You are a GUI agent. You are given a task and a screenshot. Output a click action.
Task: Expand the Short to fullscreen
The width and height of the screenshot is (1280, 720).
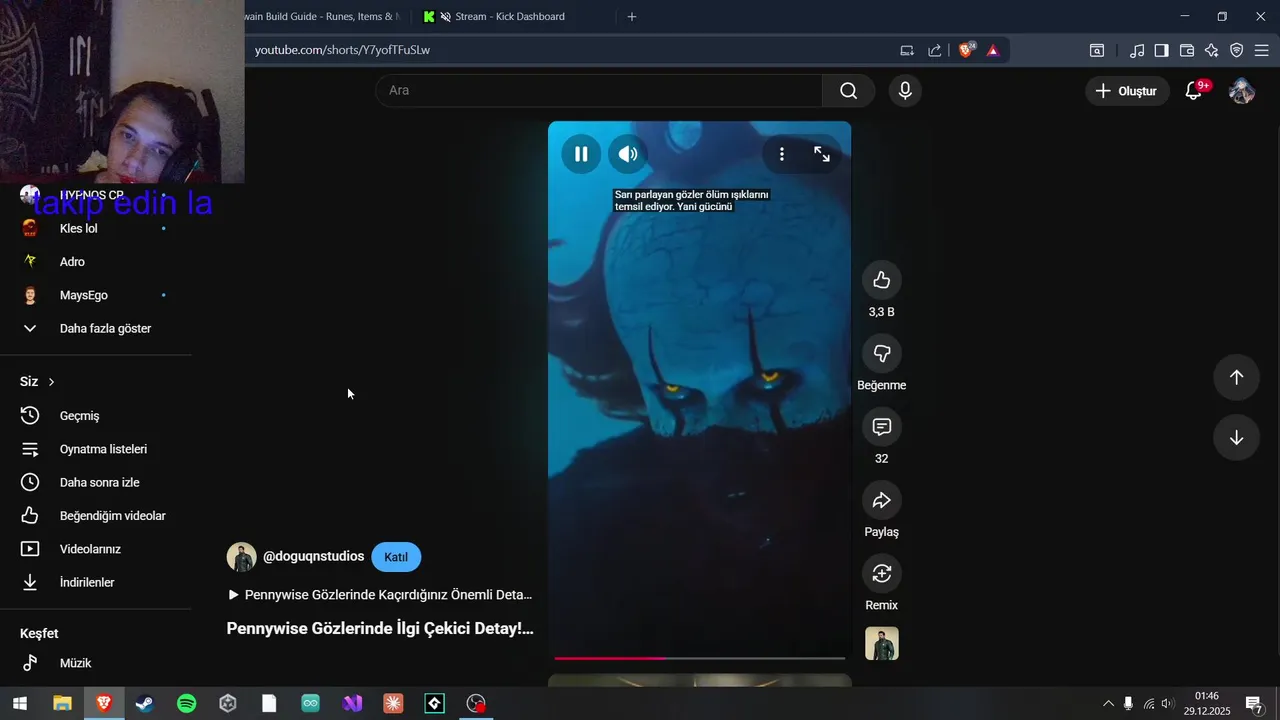pos(822,154)
